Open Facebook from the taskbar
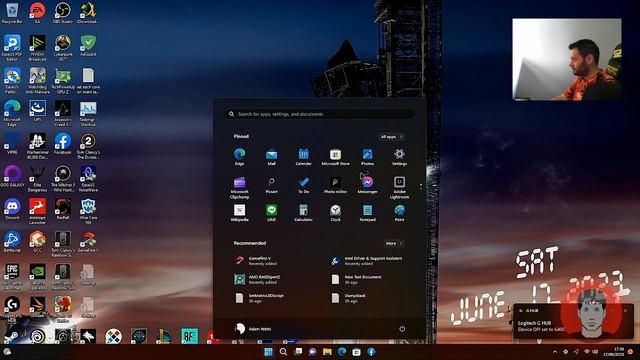The height and width of the screenshot is (360, 640). point(371,352)
